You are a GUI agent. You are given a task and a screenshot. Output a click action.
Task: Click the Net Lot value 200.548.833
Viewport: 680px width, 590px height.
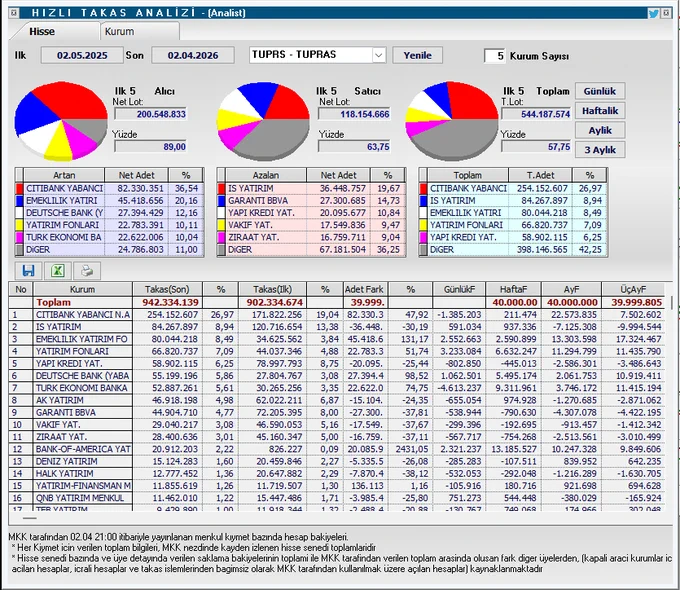point(150,114)
